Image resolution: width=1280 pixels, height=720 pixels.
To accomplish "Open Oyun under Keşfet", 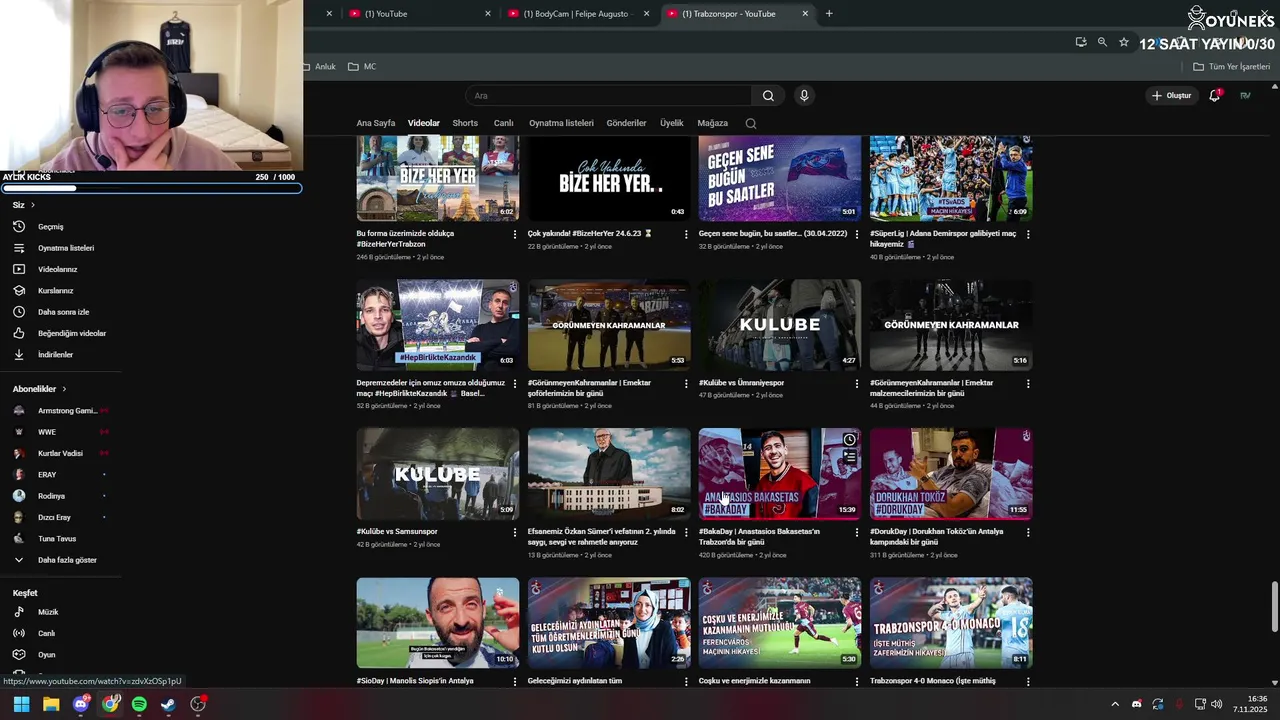I will click(46, 655).
